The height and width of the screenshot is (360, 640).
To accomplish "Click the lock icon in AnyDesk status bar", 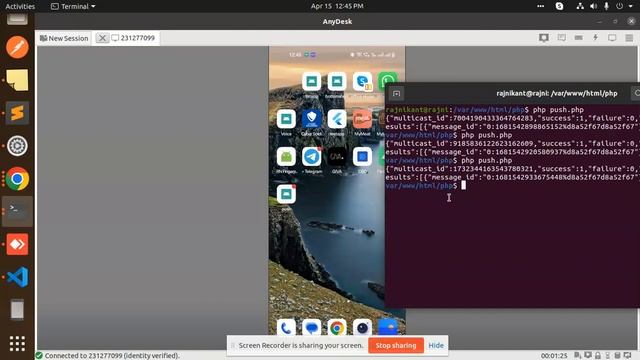I will [x=598, y=356].
